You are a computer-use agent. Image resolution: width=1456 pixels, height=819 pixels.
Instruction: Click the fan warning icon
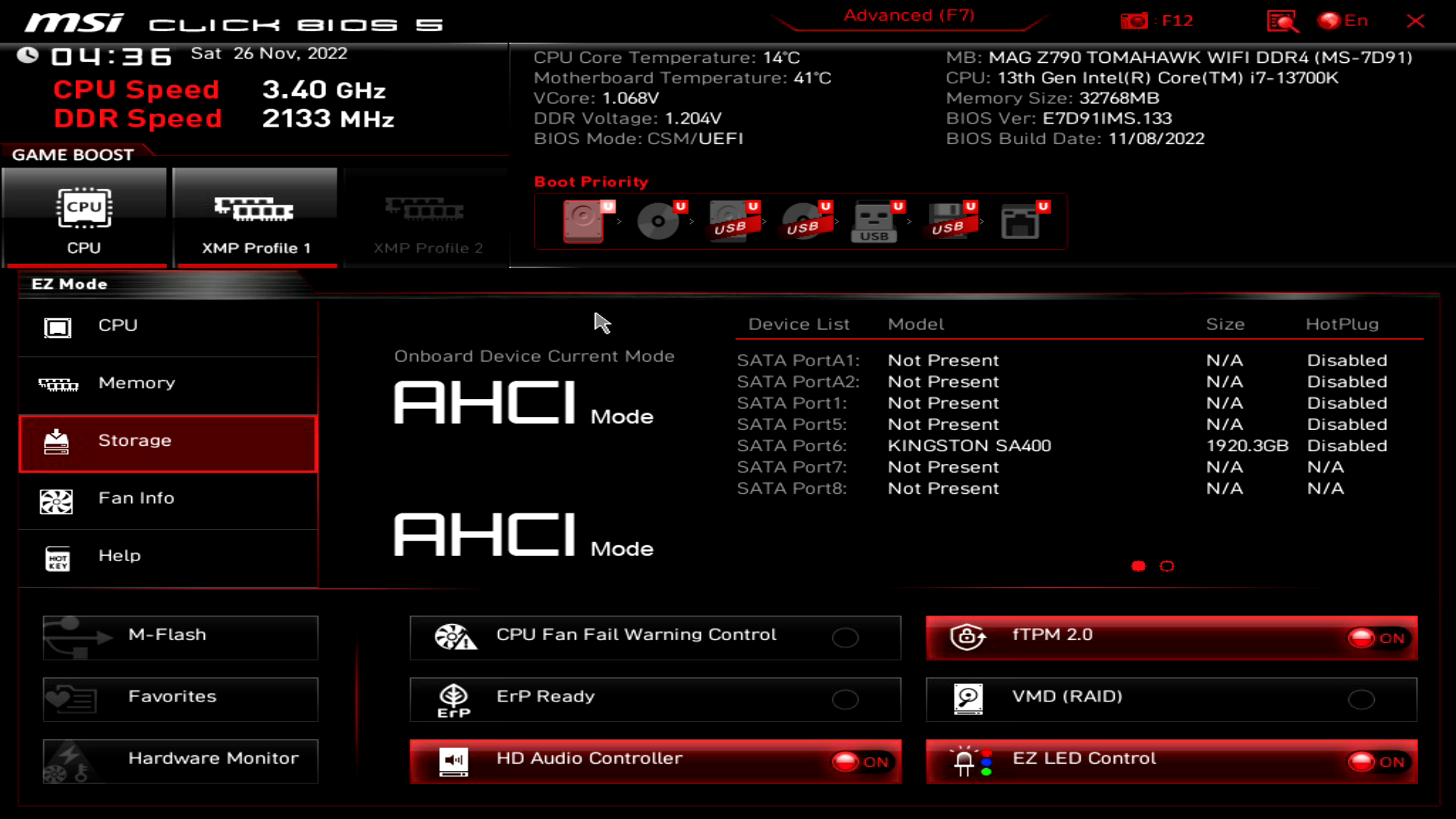coord(455,637)
